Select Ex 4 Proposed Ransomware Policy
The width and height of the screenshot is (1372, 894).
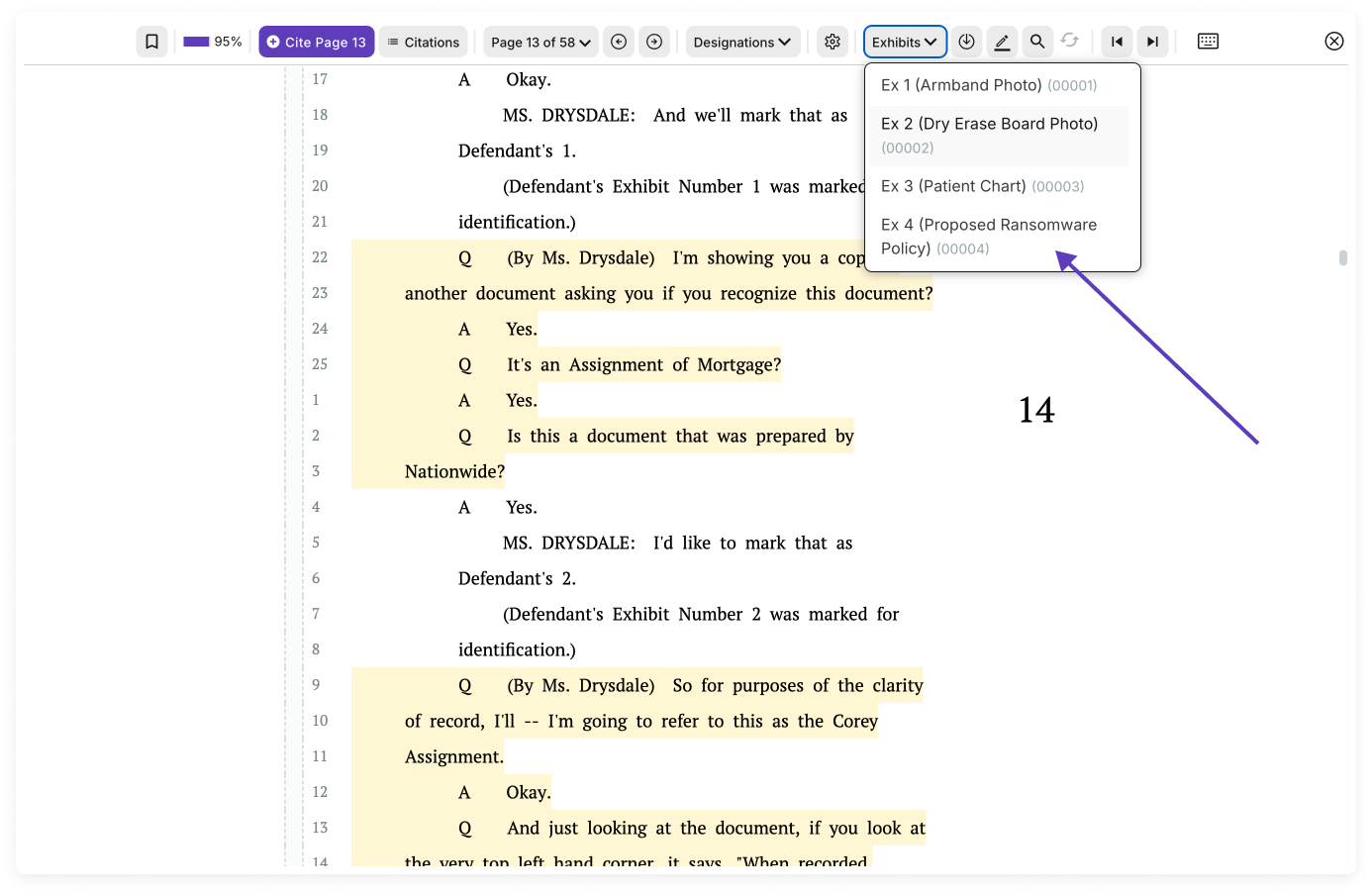[989, 236]
